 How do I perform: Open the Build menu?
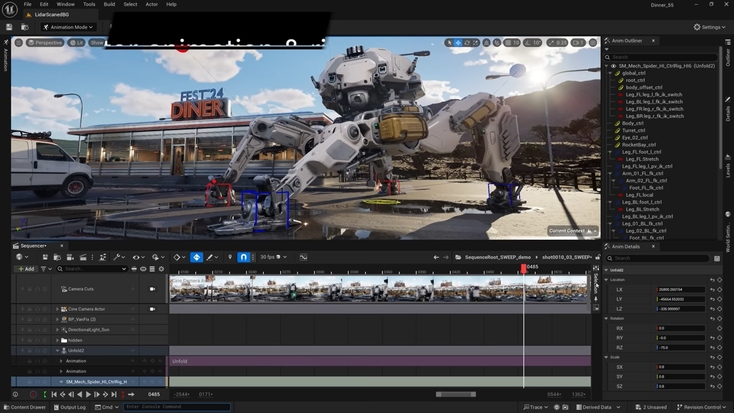click(x=109, y=4)
